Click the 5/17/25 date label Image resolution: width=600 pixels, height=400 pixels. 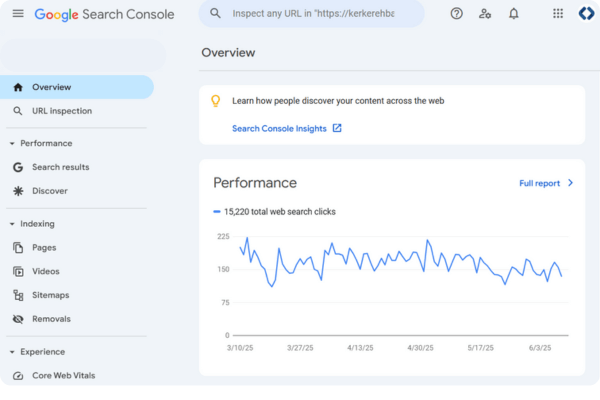[480, 348]
